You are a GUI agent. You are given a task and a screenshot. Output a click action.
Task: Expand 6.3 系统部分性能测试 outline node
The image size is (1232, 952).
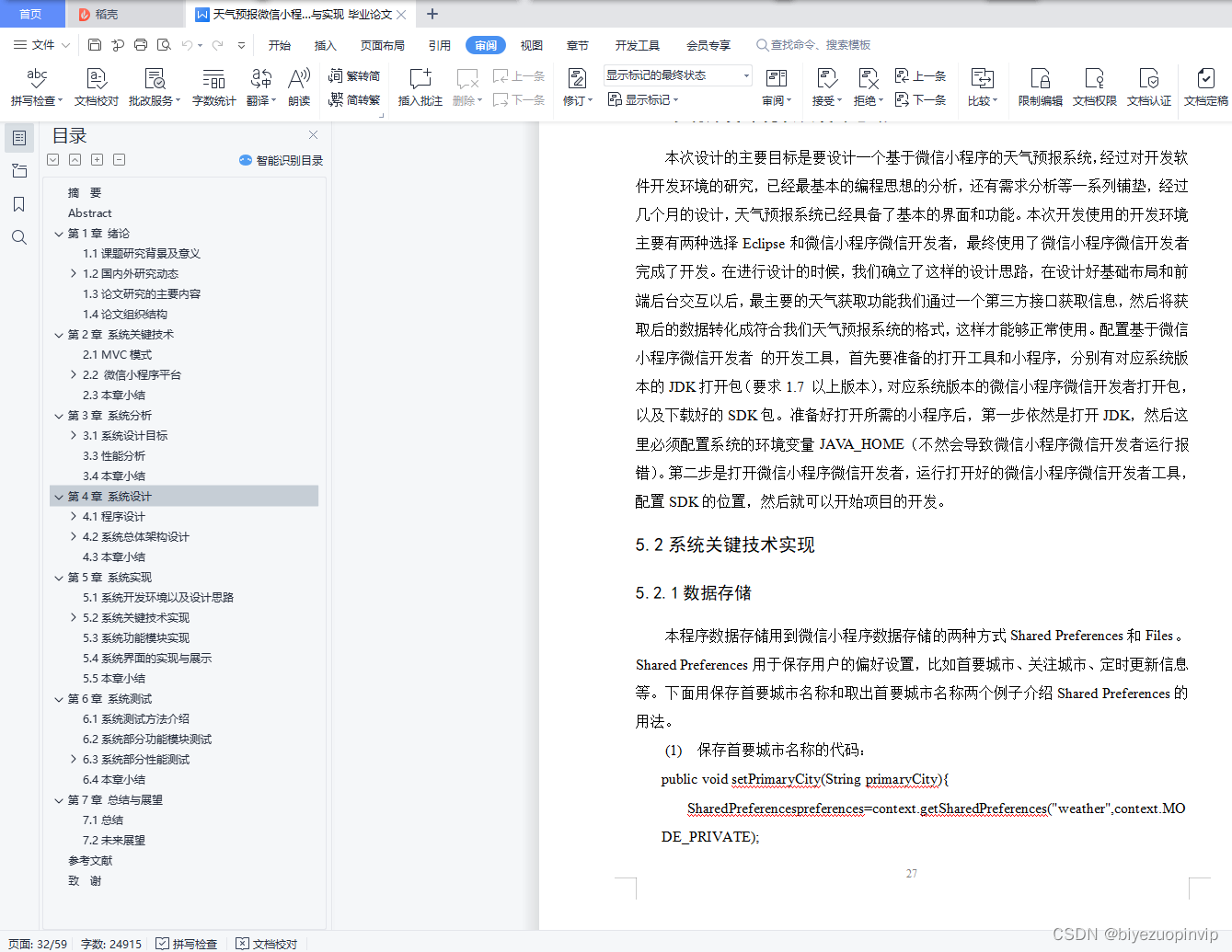pyautogui.click(x=74, y=760)
